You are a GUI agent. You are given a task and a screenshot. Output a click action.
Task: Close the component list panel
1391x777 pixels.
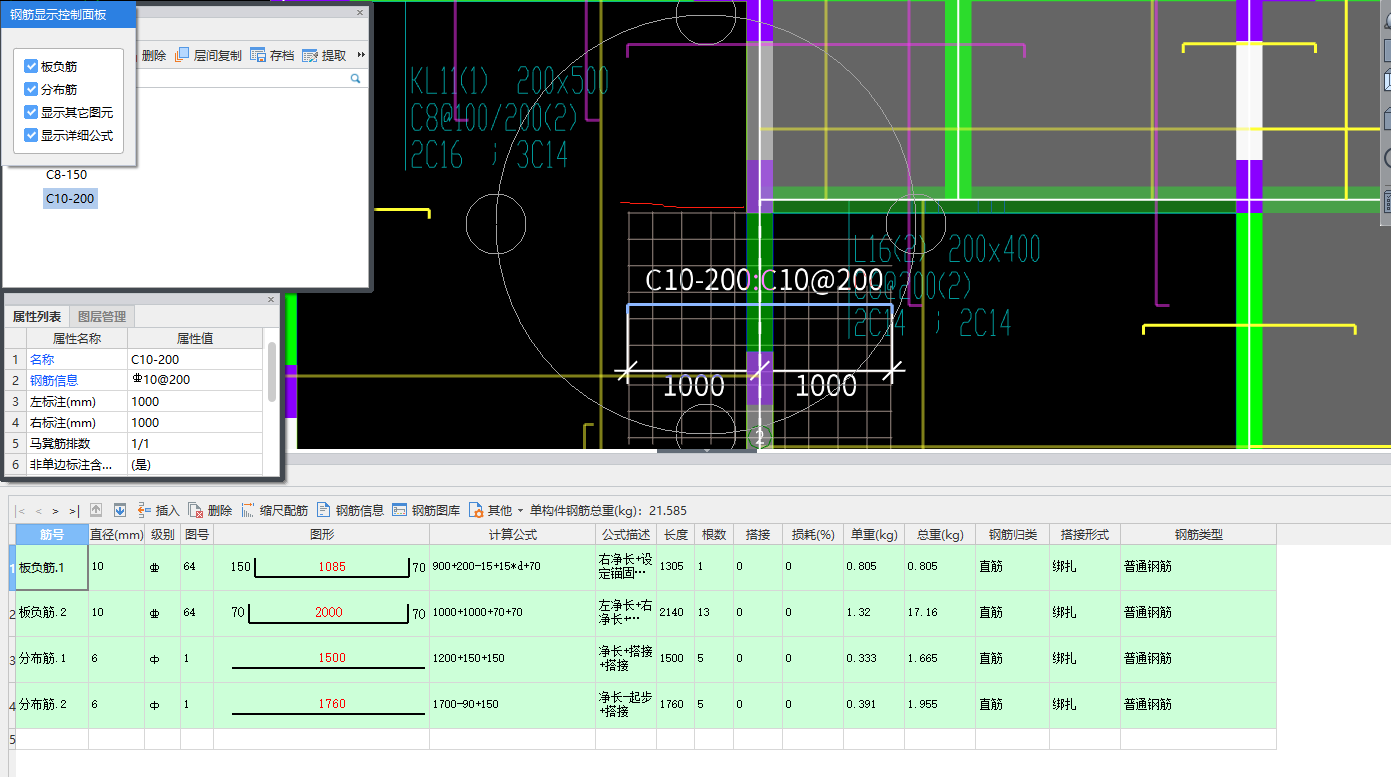click(360, 13)
